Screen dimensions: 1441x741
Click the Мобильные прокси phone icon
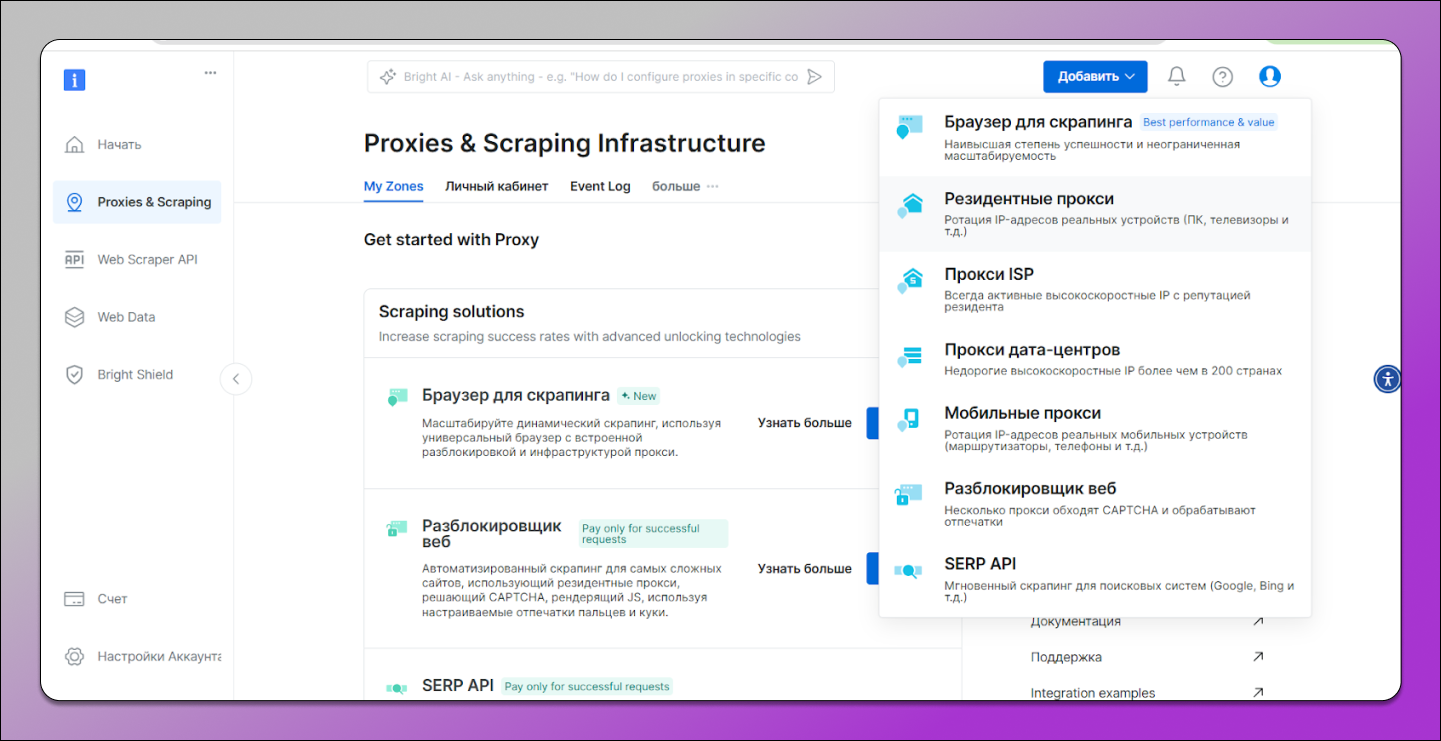pyautogui.click(x=909, y=420)
